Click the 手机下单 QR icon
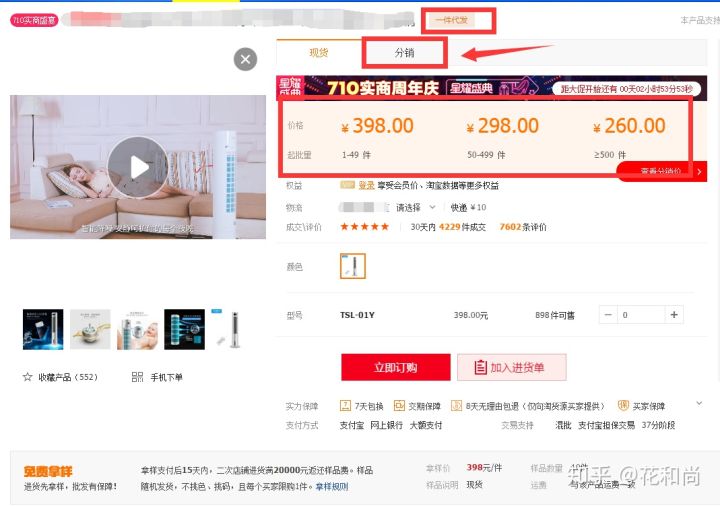Viewport: 720px width, 506px height. (137, 377)
